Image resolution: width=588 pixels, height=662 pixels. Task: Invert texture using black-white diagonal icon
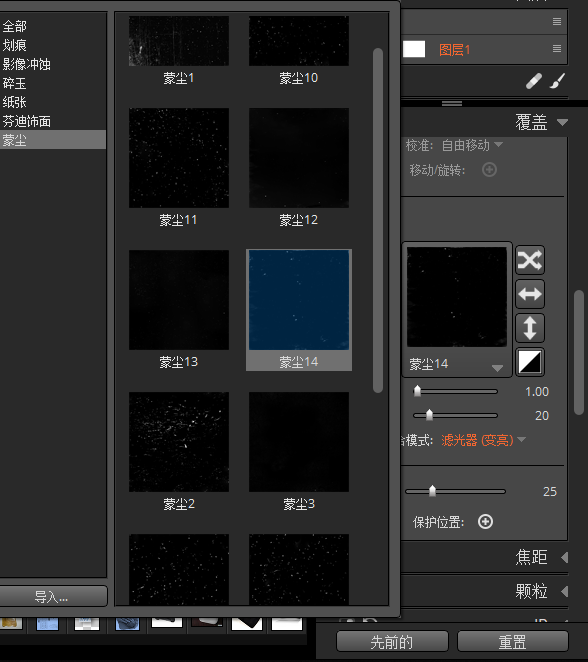530,362
